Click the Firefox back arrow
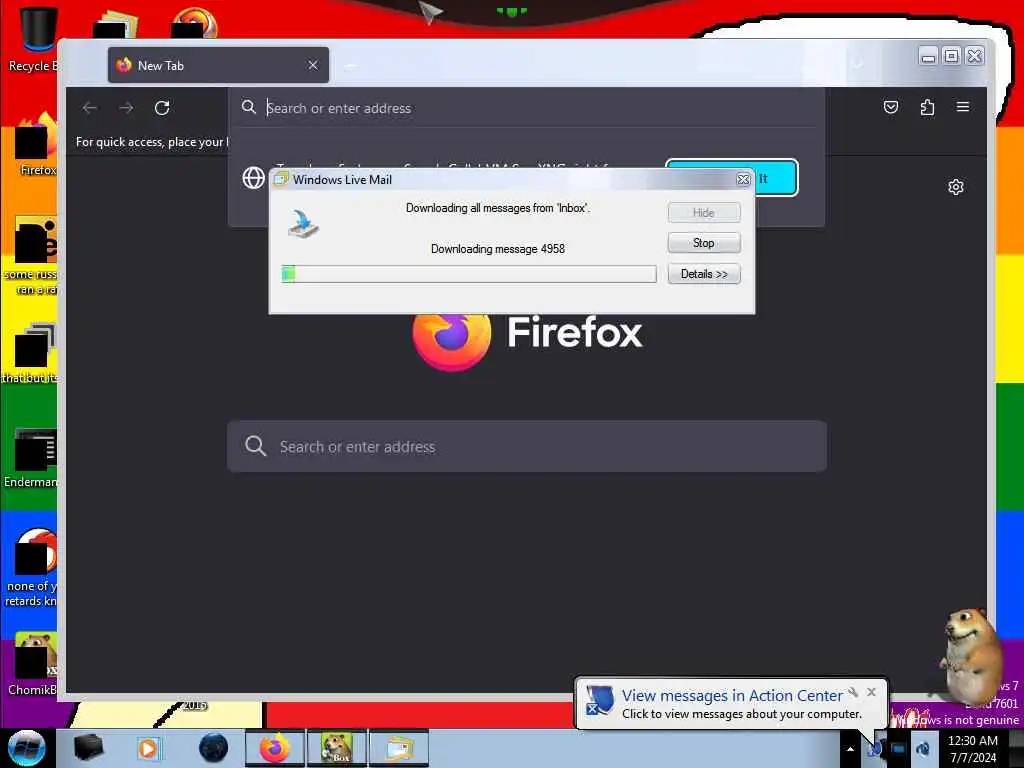This screenshot has height=768, width=1024. click(x=90, y=108)
